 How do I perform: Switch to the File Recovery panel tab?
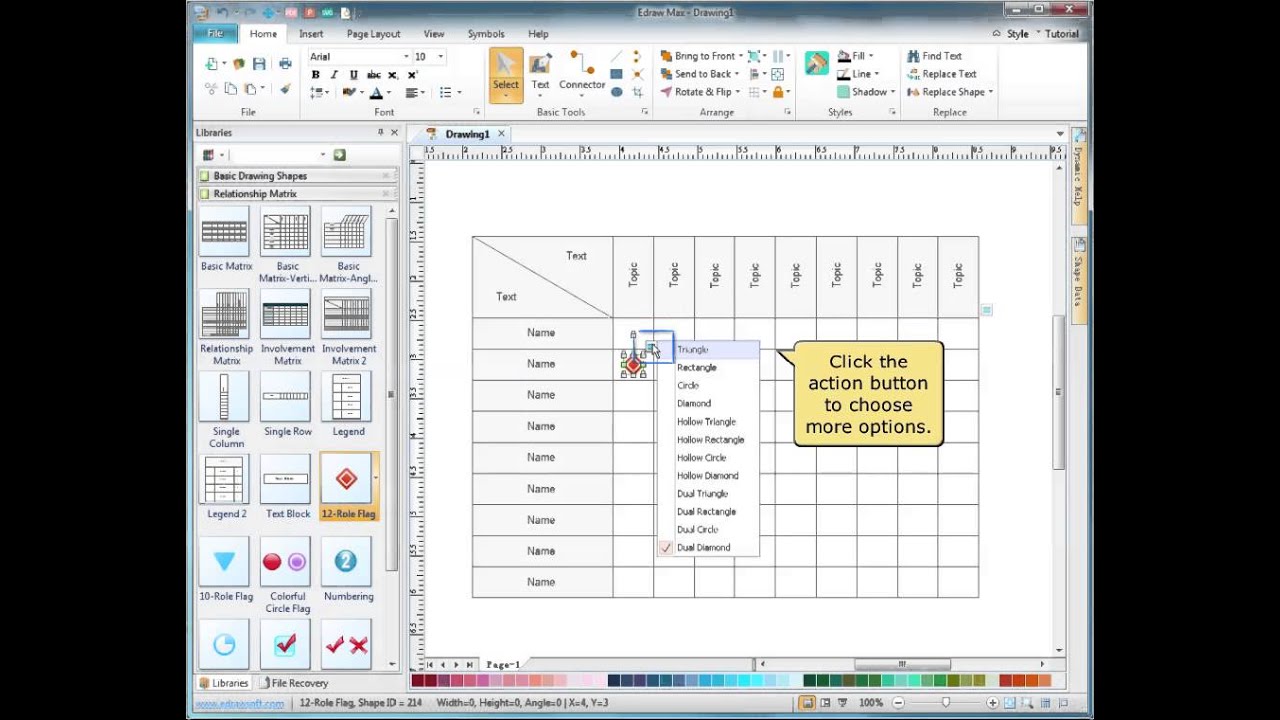click(x=293, y=683)
